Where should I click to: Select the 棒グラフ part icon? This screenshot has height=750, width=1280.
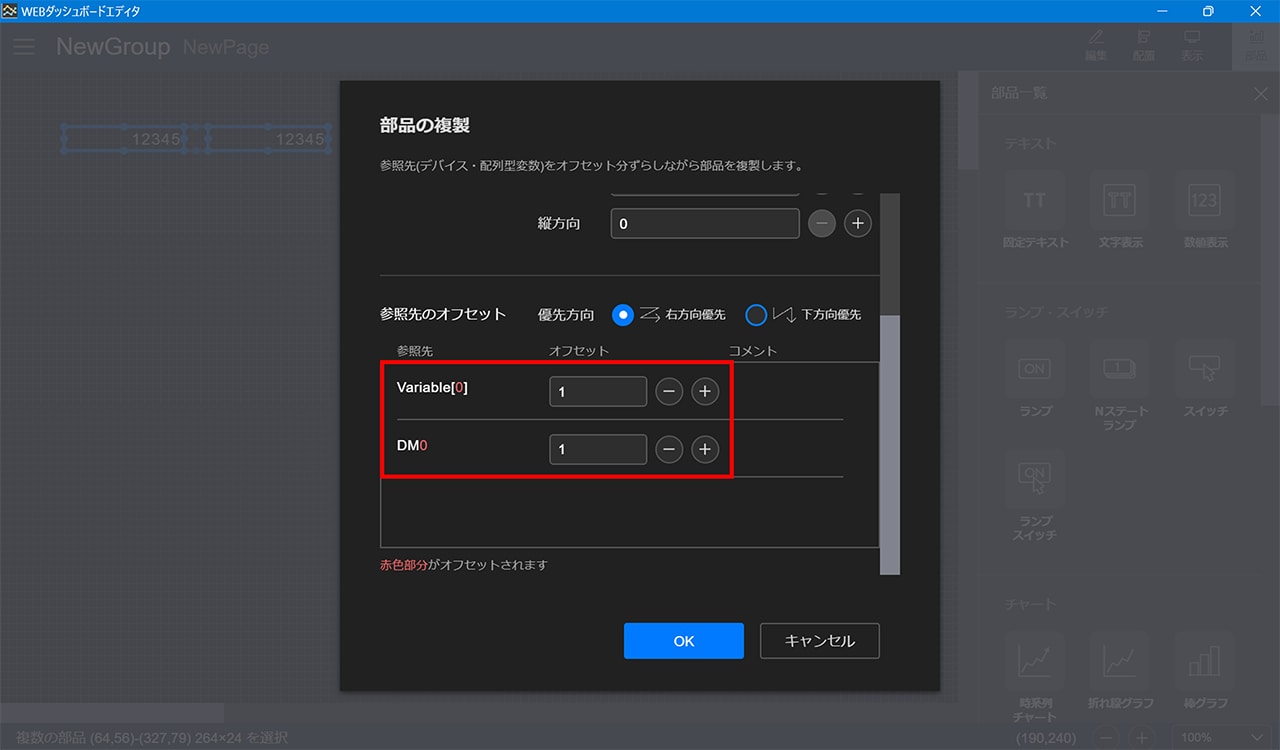pyautogui.click(x=1203, y=661)
